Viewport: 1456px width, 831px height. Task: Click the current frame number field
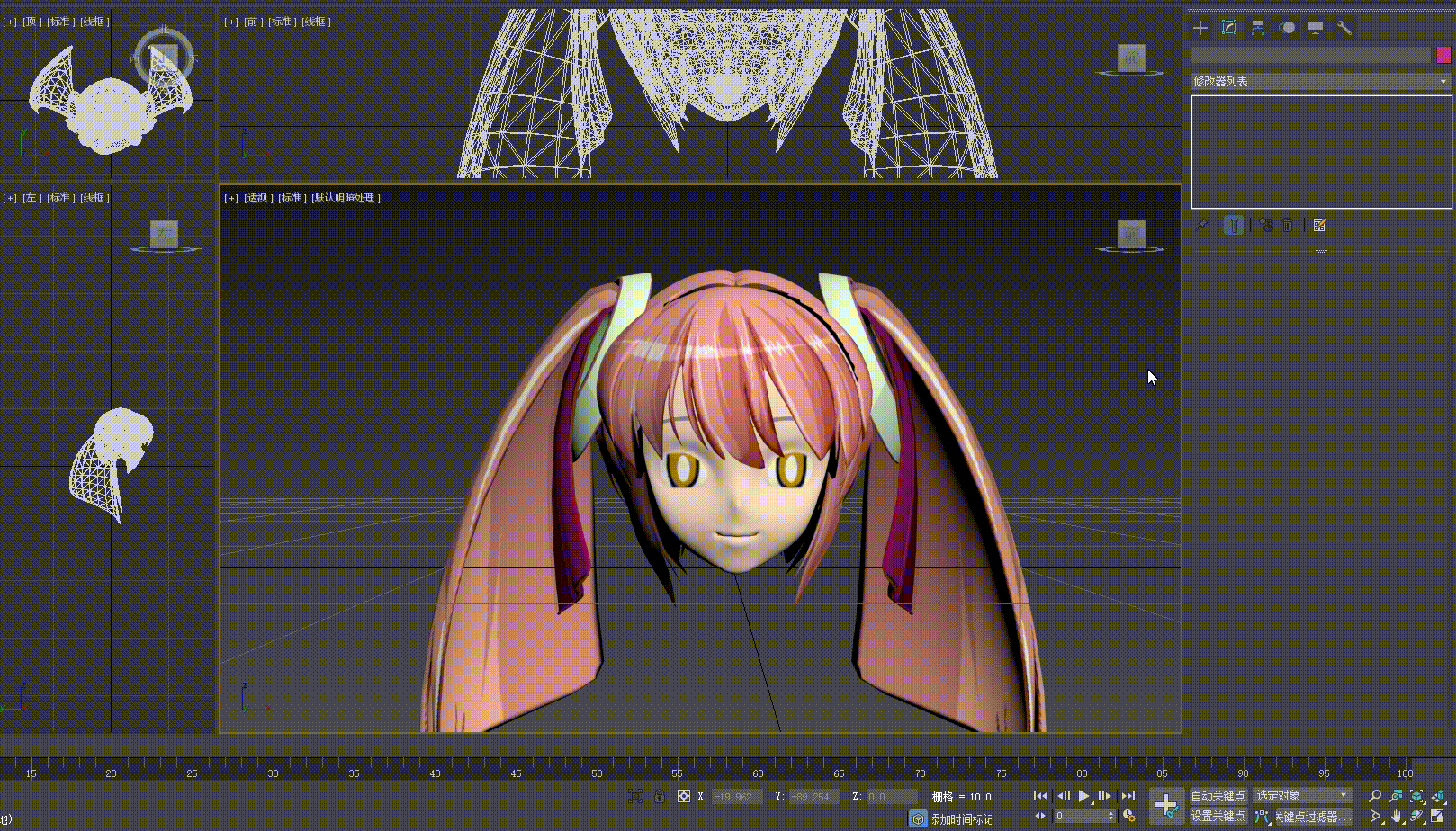pyautogui.click(x=1080, y=816)
